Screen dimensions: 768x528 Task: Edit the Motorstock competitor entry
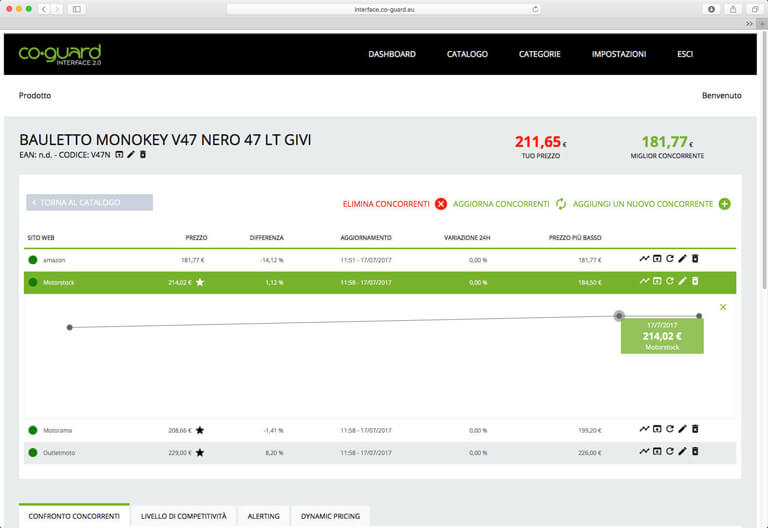(682, 281)
